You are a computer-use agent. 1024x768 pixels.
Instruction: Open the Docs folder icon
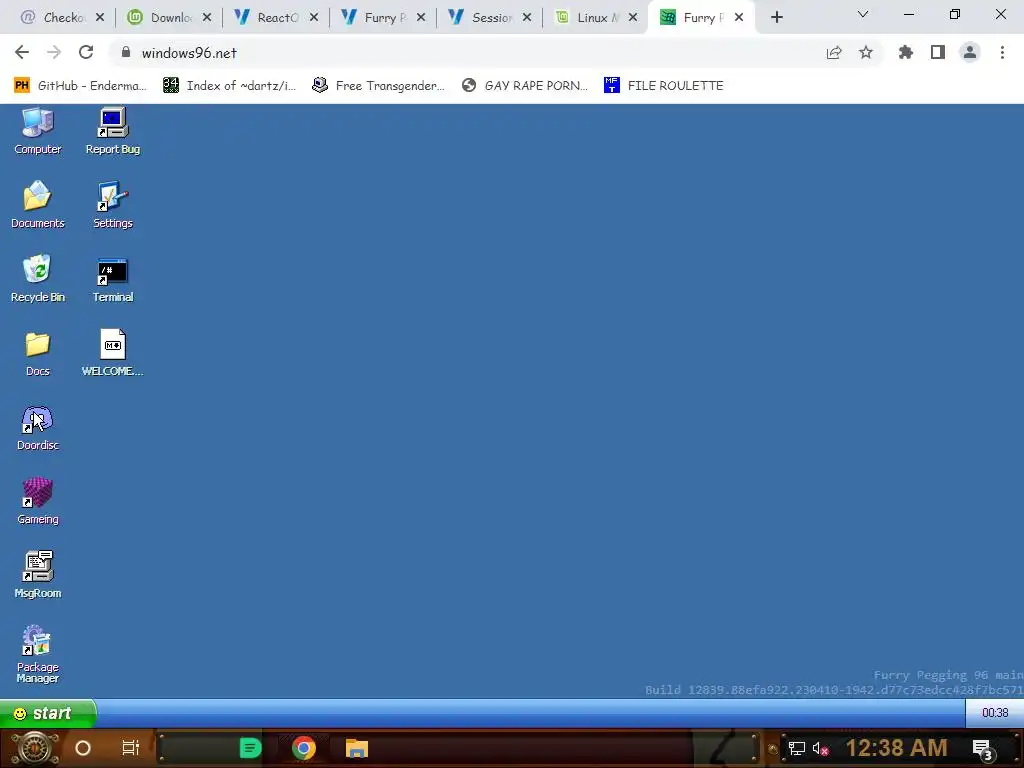pyautogui.click(x=37, y=353)
